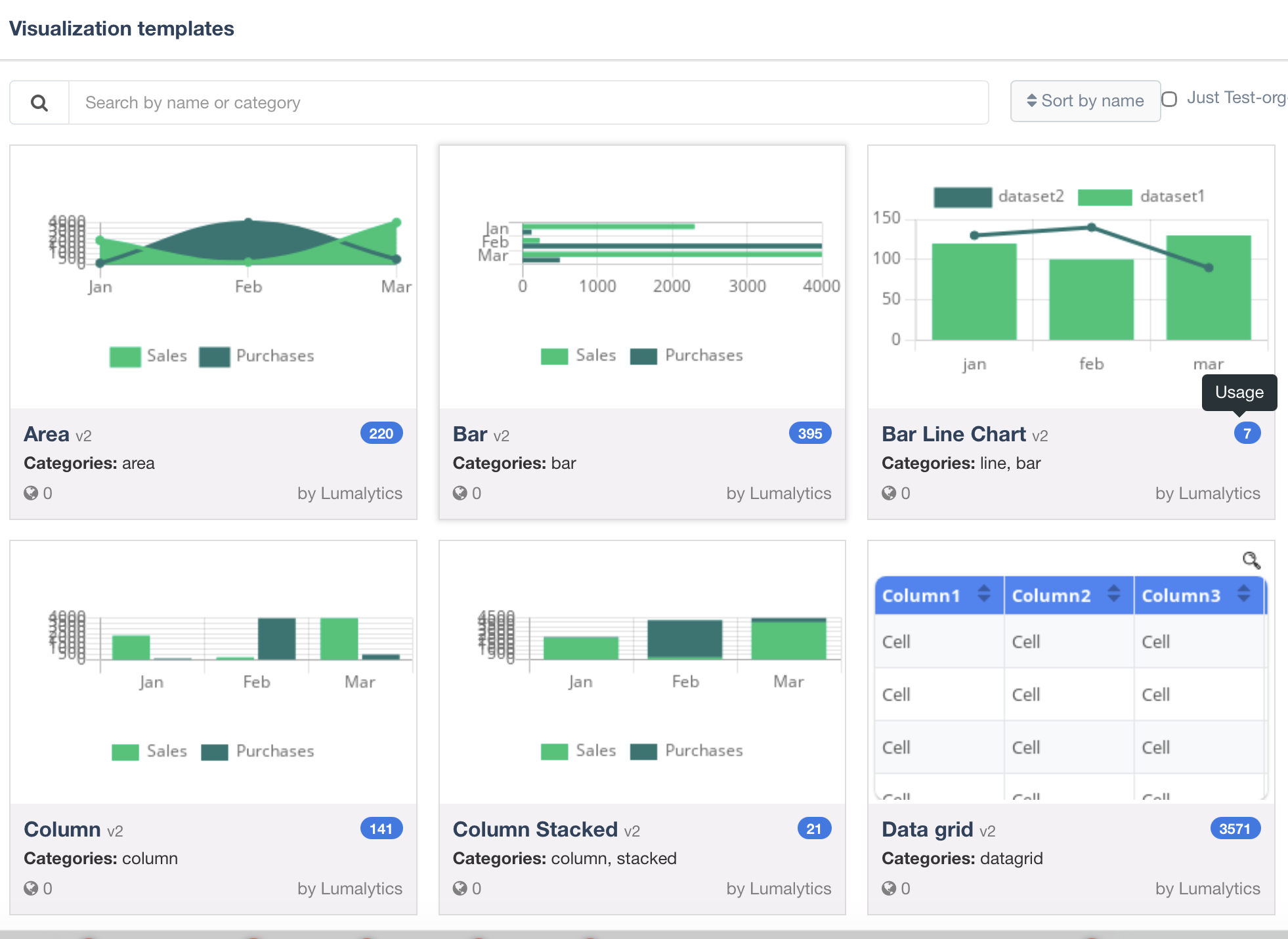
Task: Click the globe icon on the Column Stacked card
Action: [460, 888]
